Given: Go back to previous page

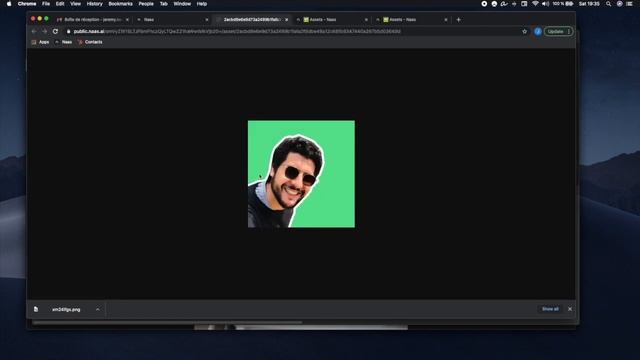Looking at the screenshot, I should click(34, 31).
